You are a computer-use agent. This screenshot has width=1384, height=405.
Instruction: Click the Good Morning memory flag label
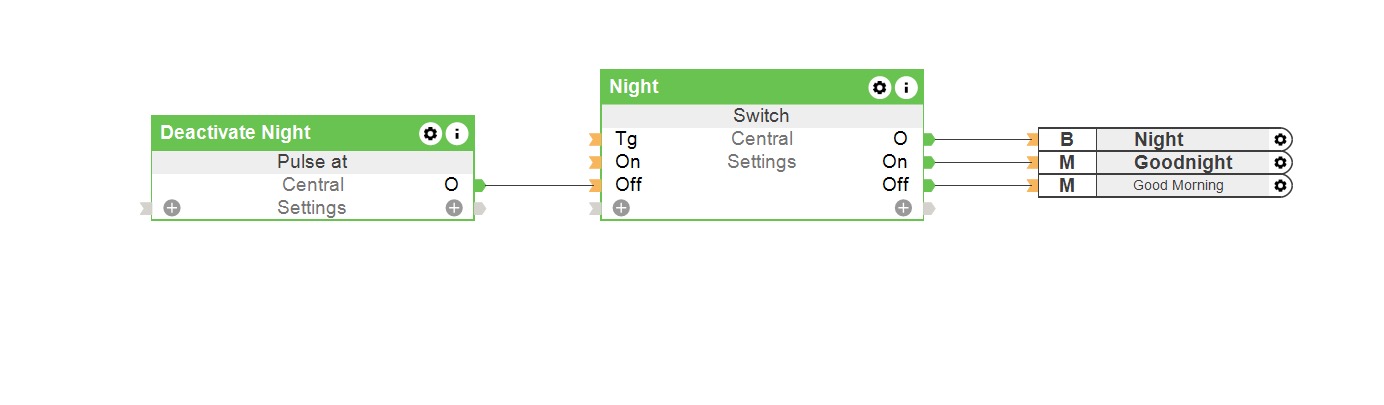click(x=1178, y=185)
